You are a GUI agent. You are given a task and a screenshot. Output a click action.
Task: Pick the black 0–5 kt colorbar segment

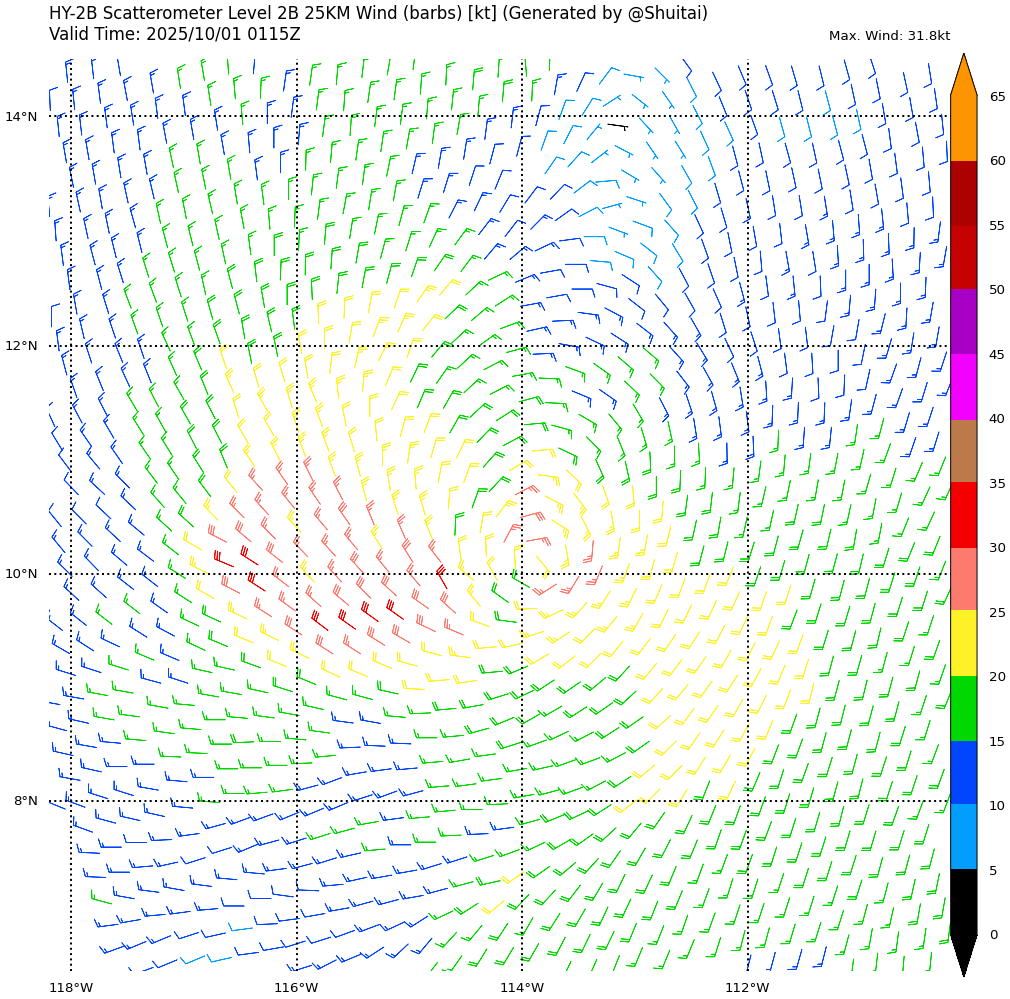tap(963, 902)
